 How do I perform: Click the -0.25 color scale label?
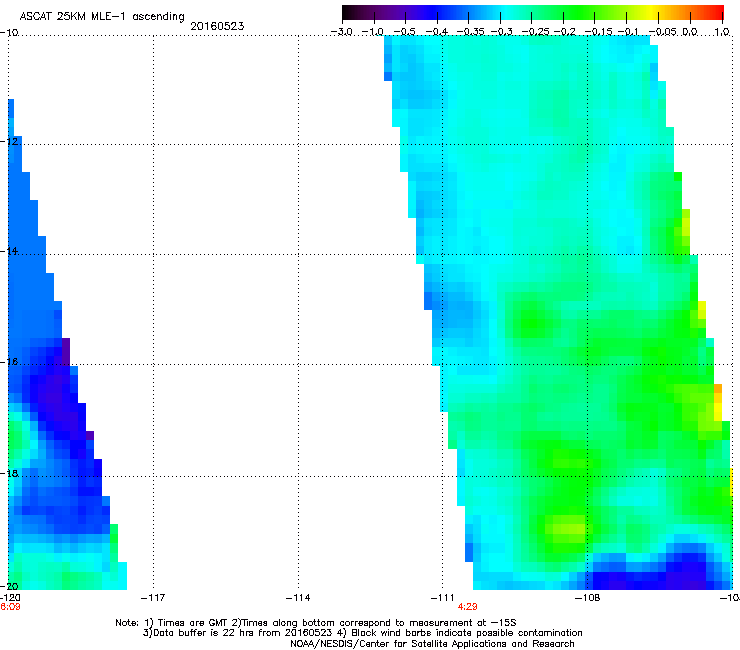535,32
